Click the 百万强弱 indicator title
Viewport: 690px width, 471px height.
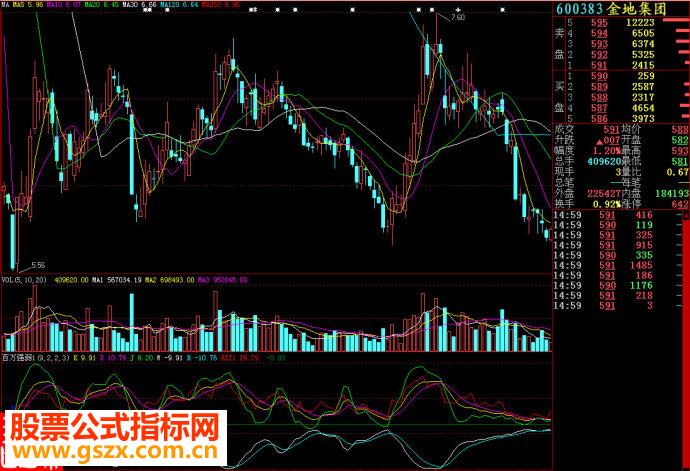36,358
